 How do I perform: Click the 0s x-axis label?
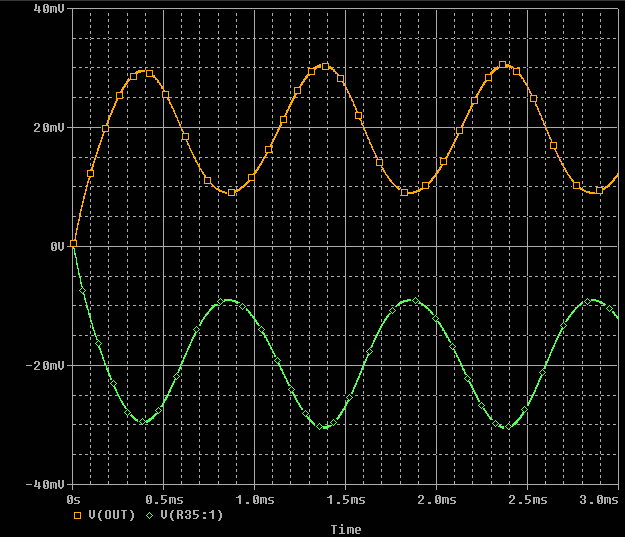point(73,500)
